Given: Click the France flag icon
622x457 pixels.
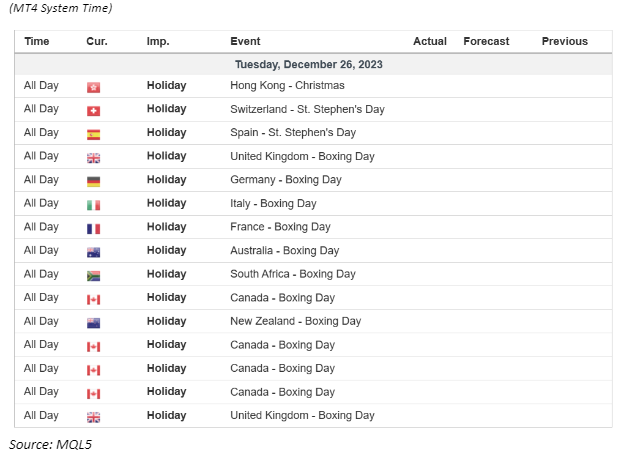Looking at the screenshot, I should [94, 227].
